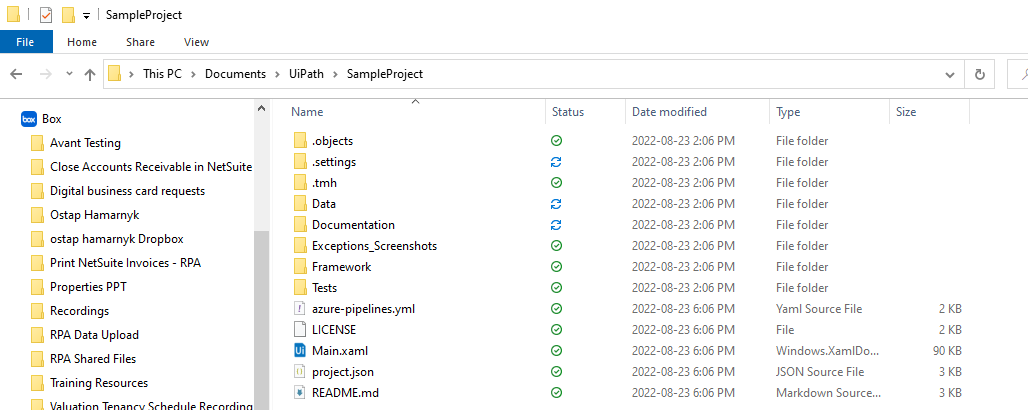The width and height of the screenshot is (1028, 410).
Task: Select the Data folder name
Action: [324, 204]
